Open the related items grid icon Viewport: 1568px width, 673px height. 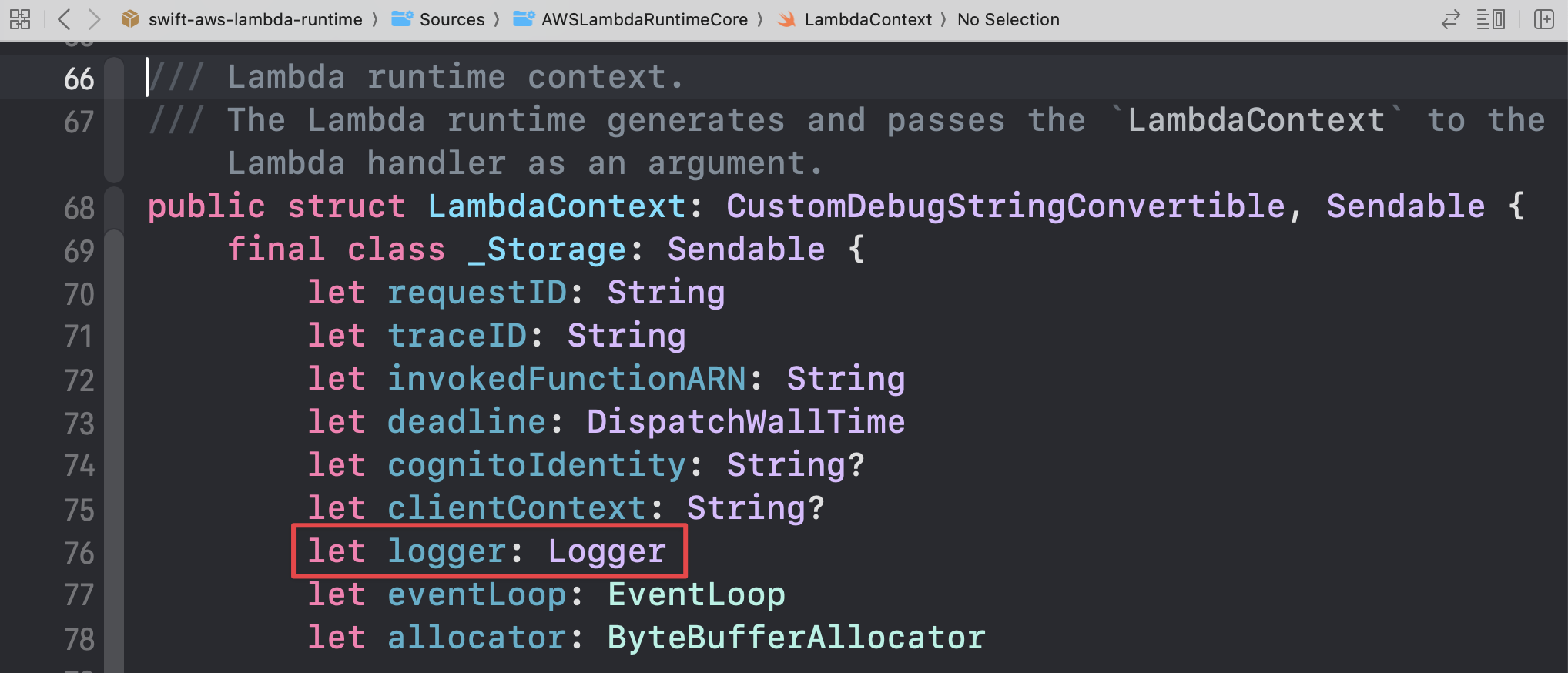coord(20,19)
